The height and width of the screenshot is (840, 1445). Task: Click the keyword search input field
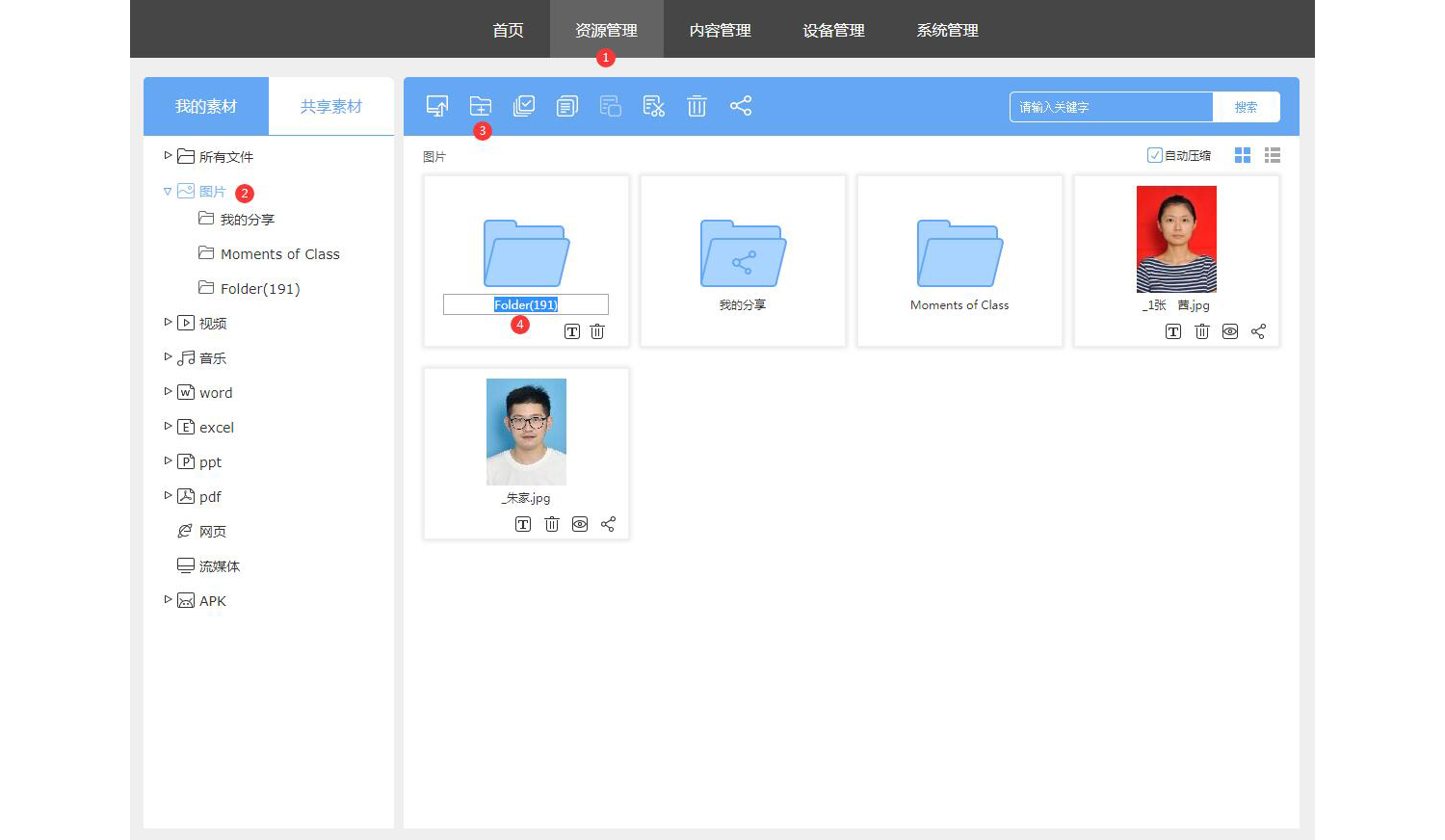[x=1110, y=107]
